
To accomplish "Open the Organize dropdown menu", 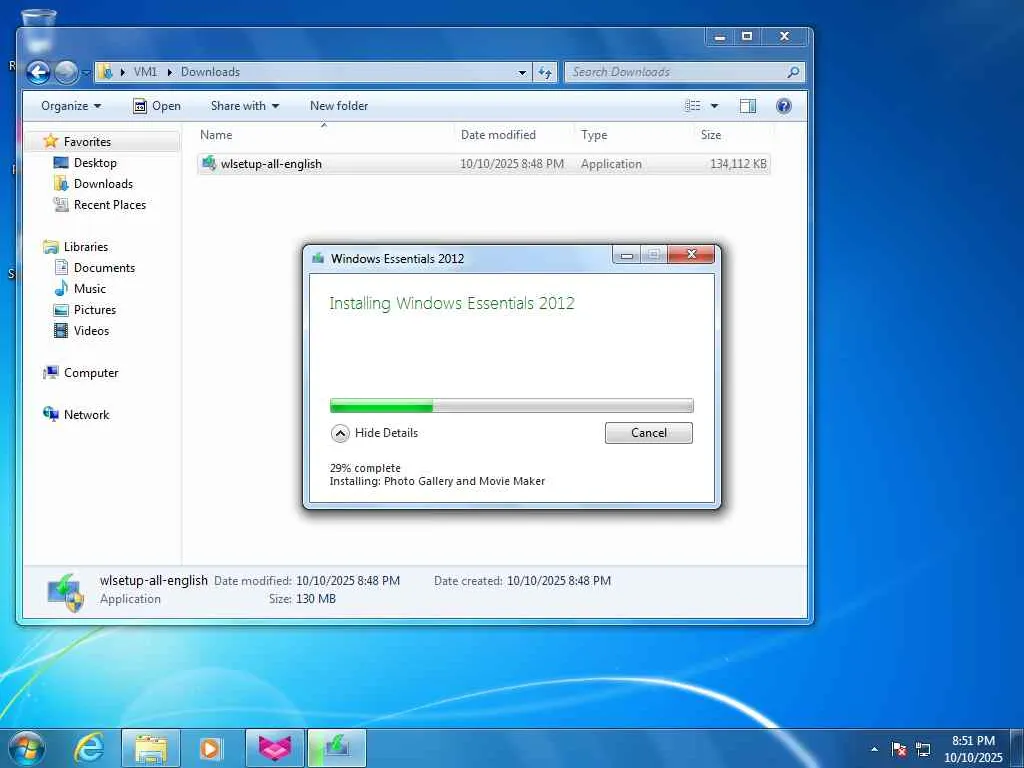I will [71, 106].
